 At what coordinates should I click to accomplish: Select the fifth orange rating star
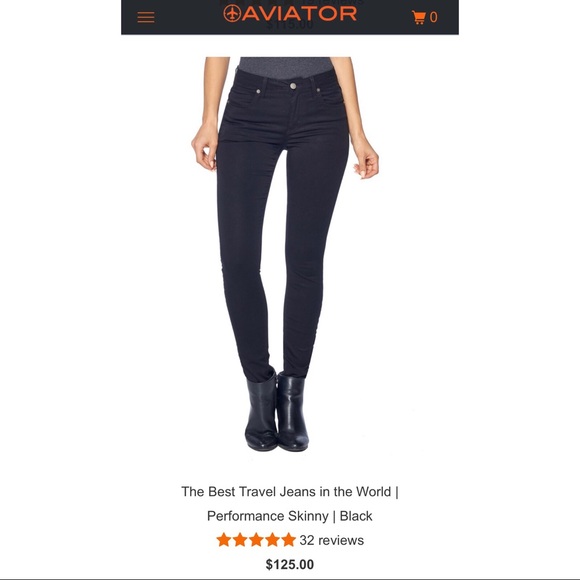tap(289, 540)
